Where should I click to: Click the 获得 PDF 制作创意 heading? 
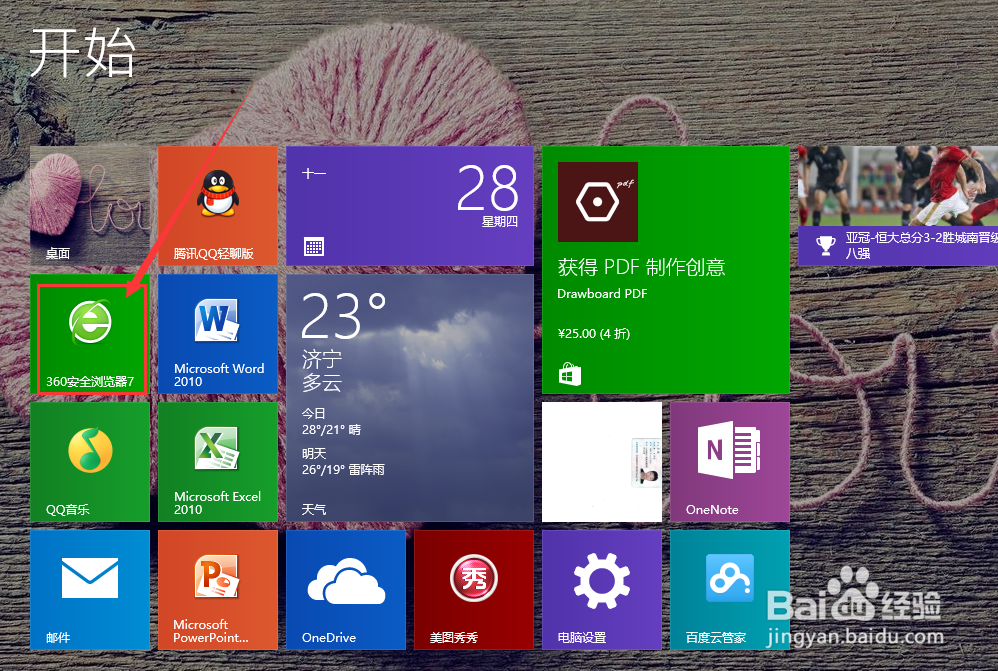(x=642, y=267)
